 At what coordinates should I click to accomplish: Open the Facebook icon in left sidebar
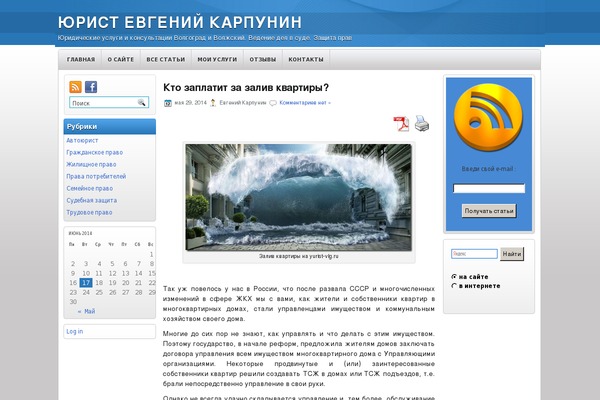pyautogui.click(x=91, y=87)
